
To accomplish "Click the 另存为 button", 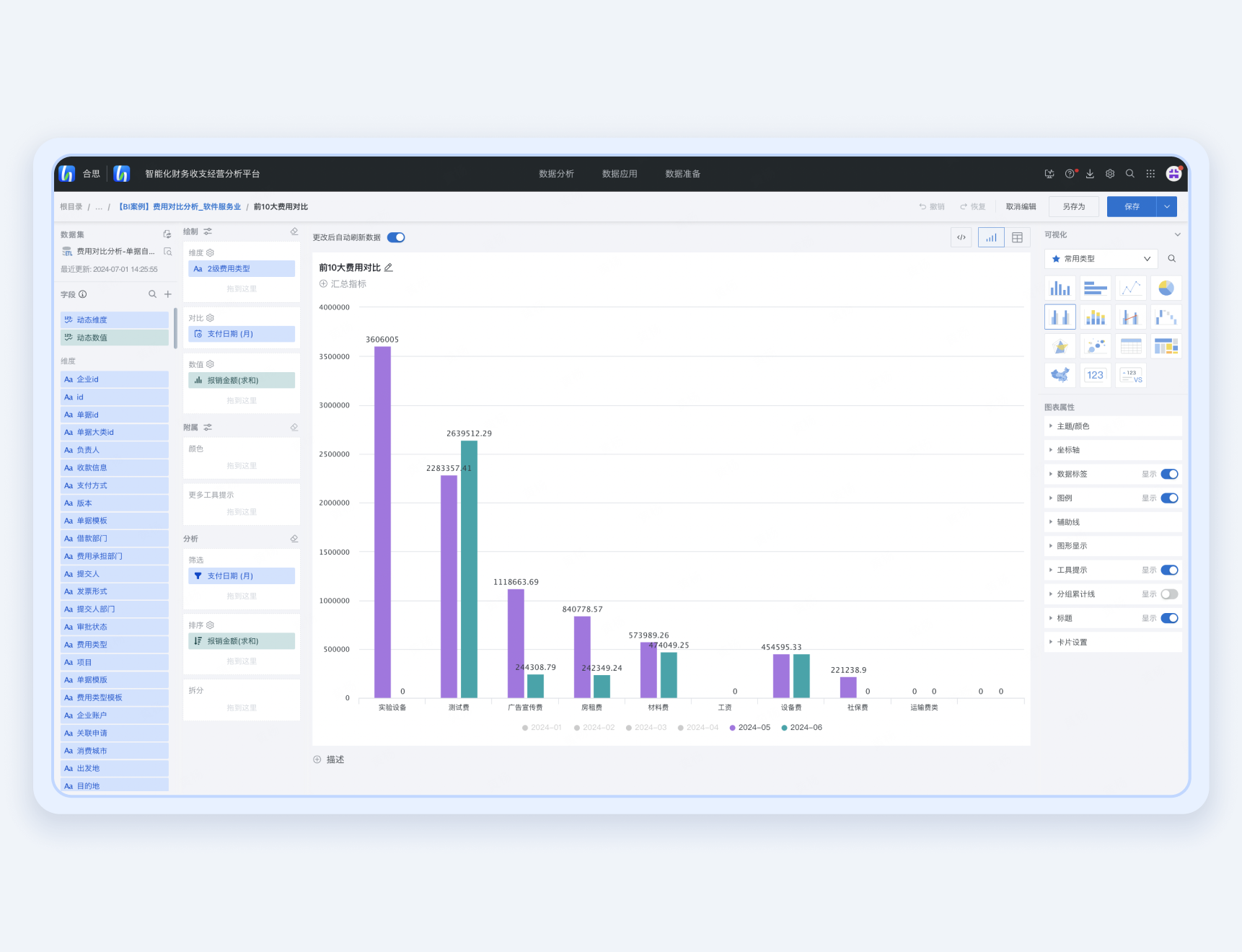I will pyautogui.click(x=1073, y=207).
